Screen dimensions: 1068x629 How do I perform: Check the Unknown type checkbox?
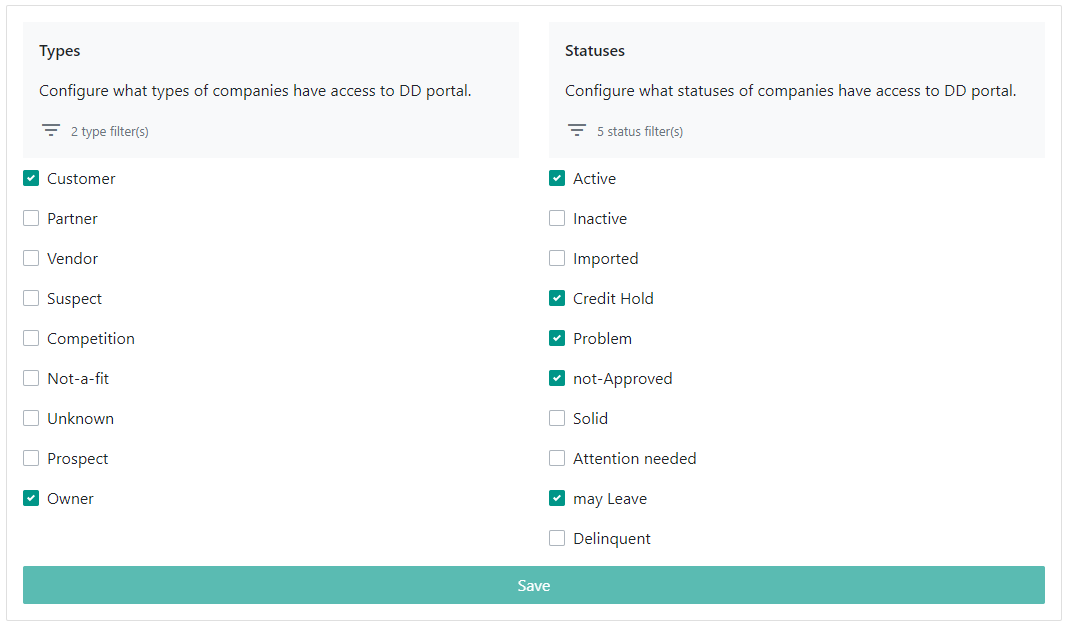point(31,418)
